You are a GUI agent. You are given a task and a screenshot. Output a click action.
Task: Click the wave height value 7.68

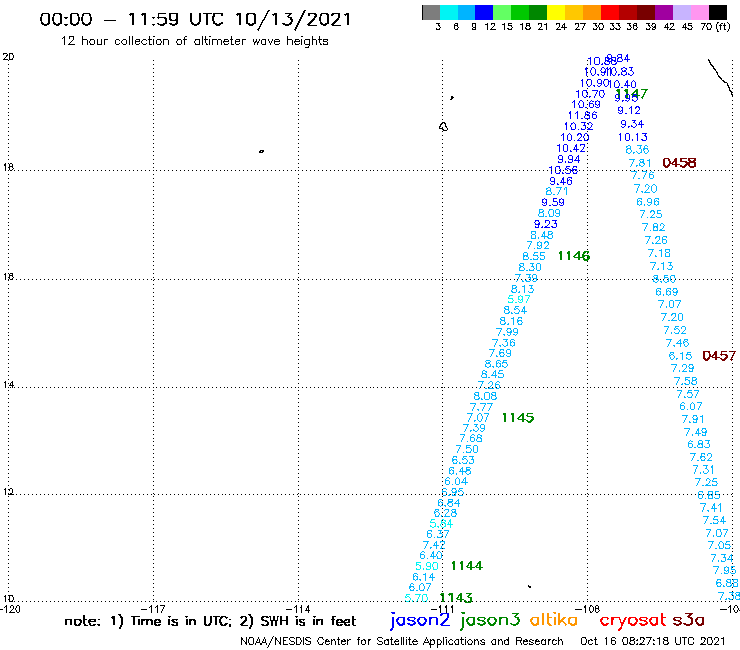point(471,439)
